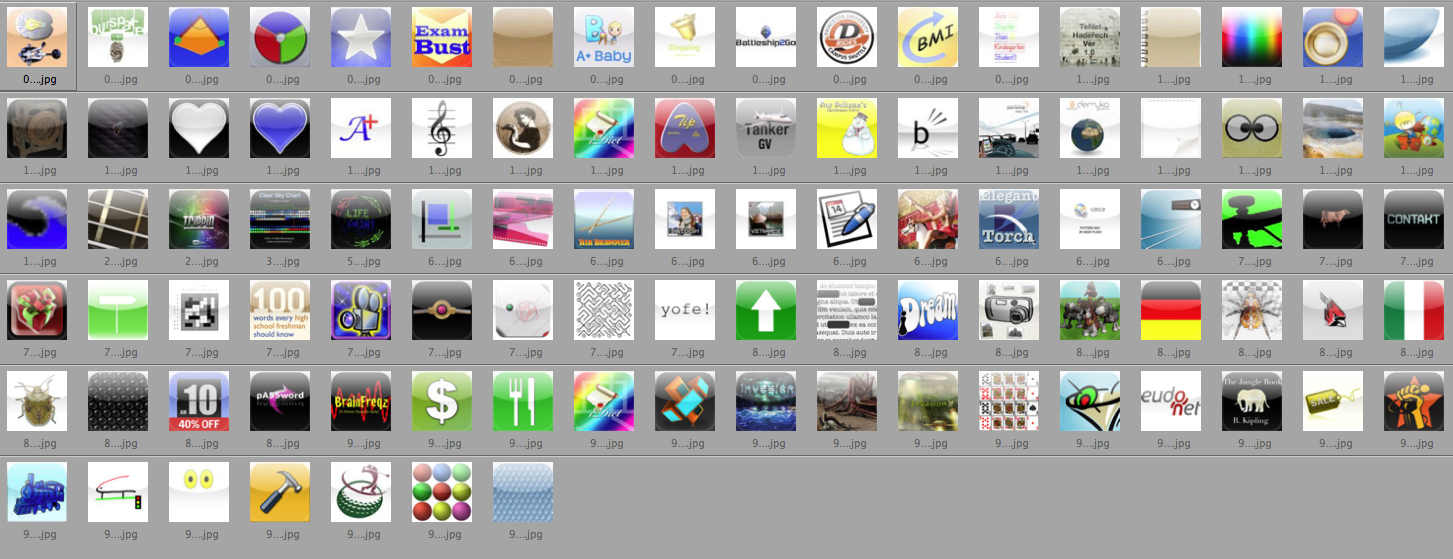Click the golf ball icon

click(361, 492)
